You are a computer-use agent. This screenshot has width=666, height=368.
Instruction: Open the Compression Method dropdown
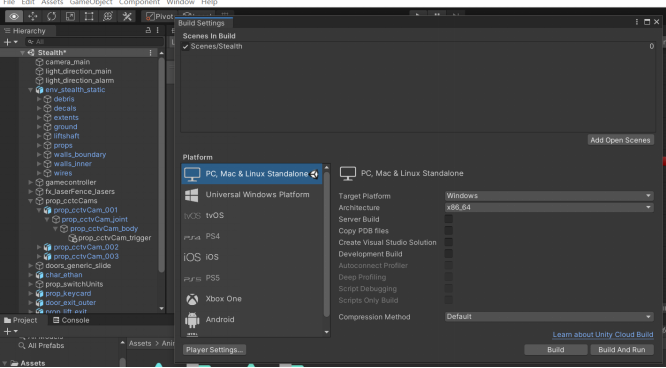[549, 317]
